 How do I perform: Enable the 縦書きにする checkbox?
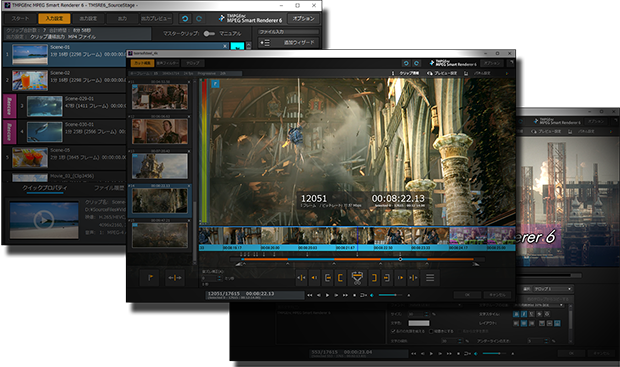click(x=431, y=331)
